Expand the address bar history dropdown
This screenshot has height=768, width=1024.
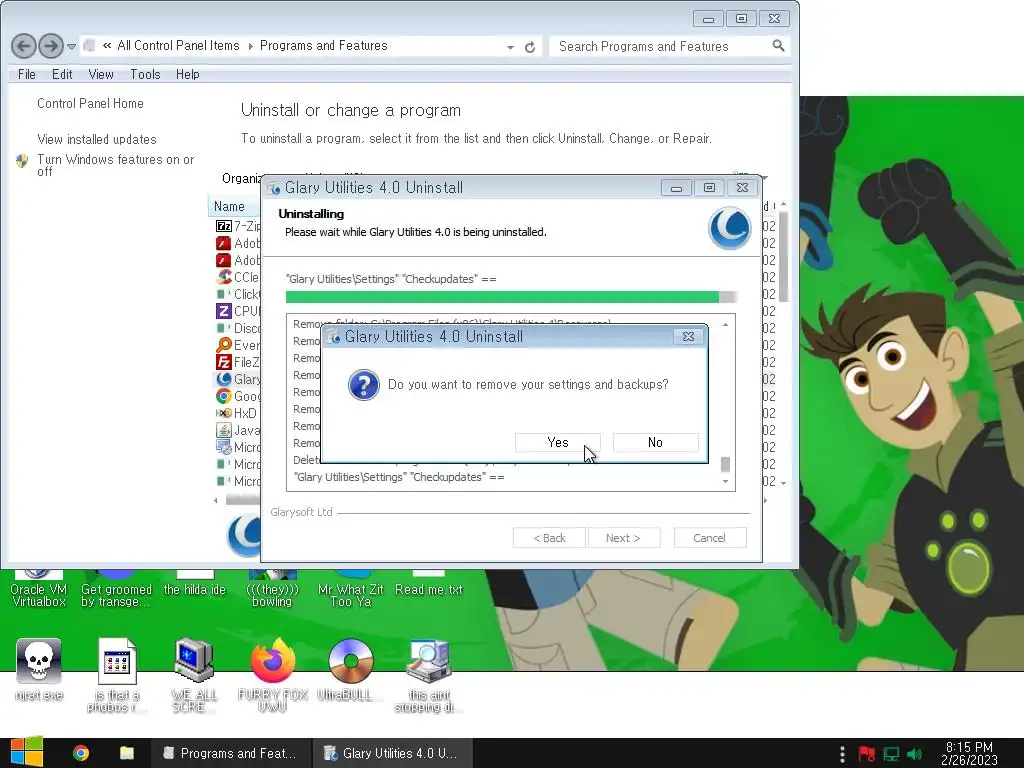click(510, 47)
